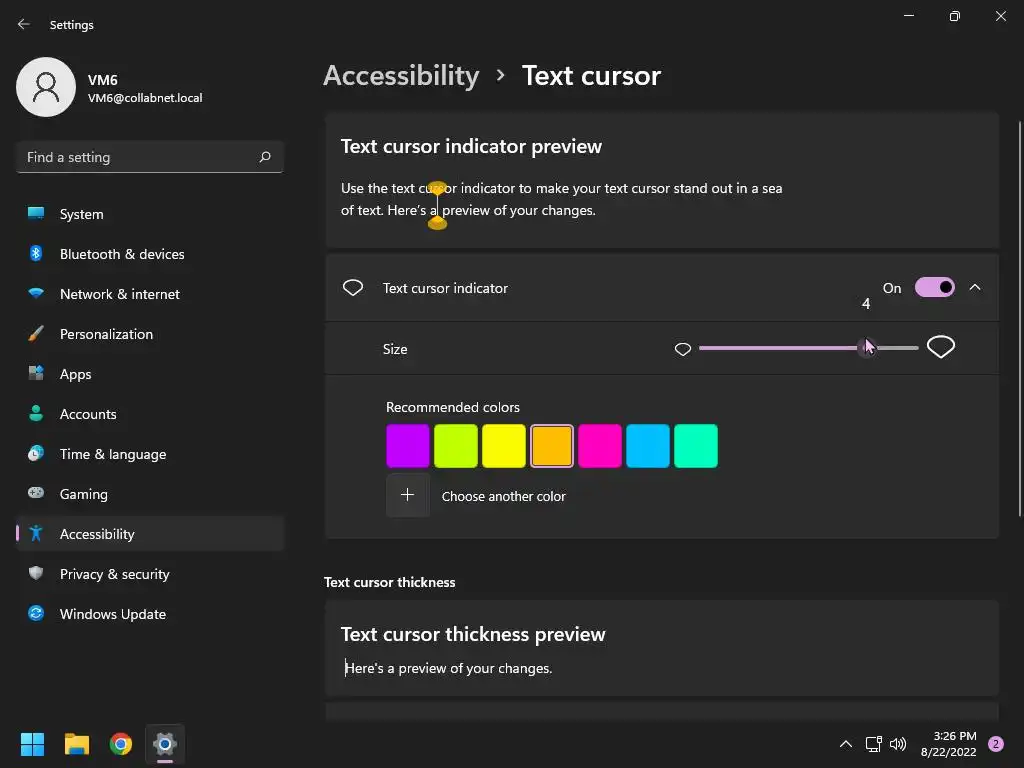Click the Accessibility breadcrumb link
1024x768 pixels.
tap(401, 76)
